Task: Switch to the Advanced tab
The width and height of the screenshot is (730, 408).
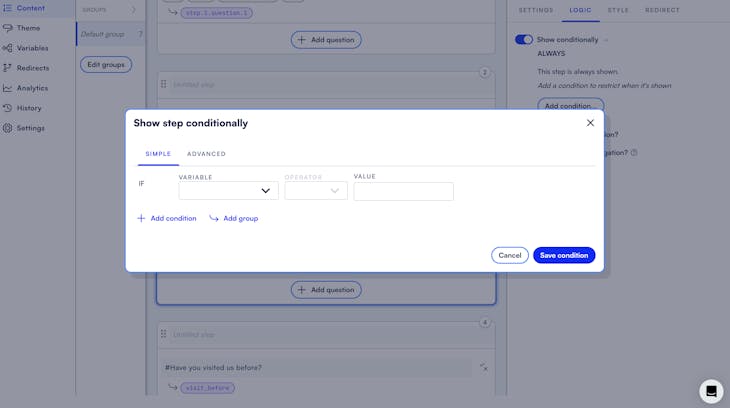Action: click(206, 154)
